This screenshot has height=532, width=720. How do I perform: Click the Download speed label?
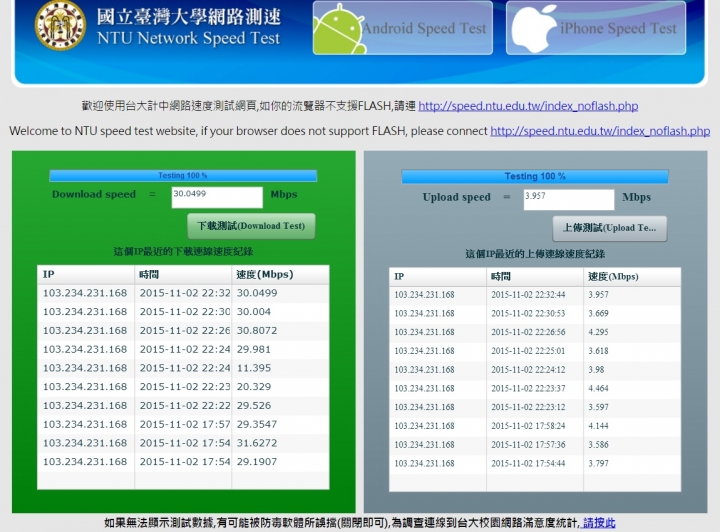point(94,194)
